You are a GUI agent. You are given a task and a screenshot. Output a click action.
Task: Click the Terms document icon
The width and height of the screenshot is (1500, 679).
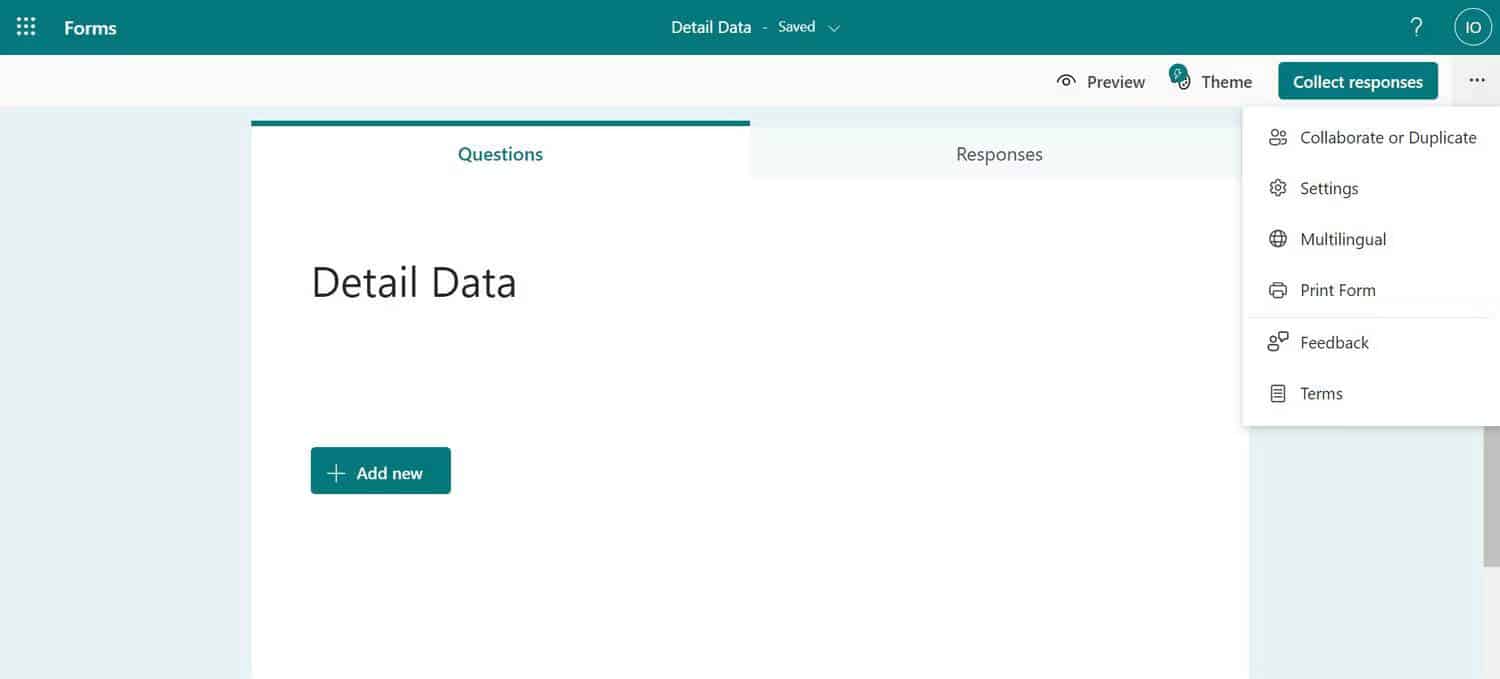(x=1277, y=392)
